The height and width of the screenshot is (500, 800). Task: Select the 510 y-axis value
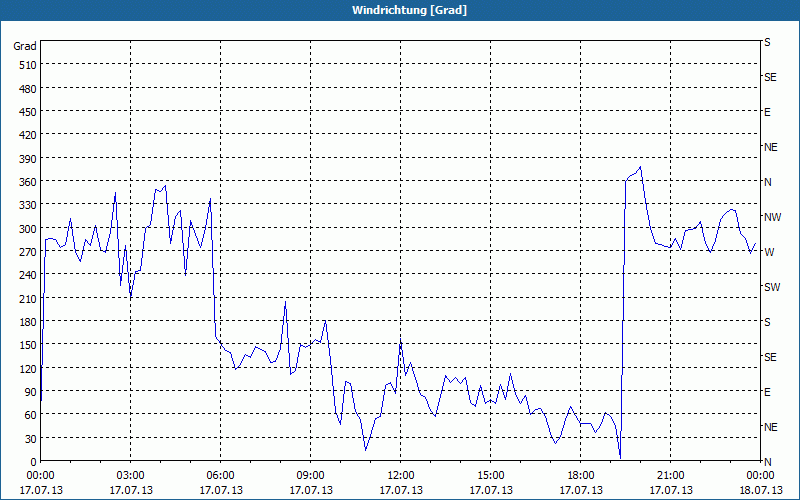point(28,65)
